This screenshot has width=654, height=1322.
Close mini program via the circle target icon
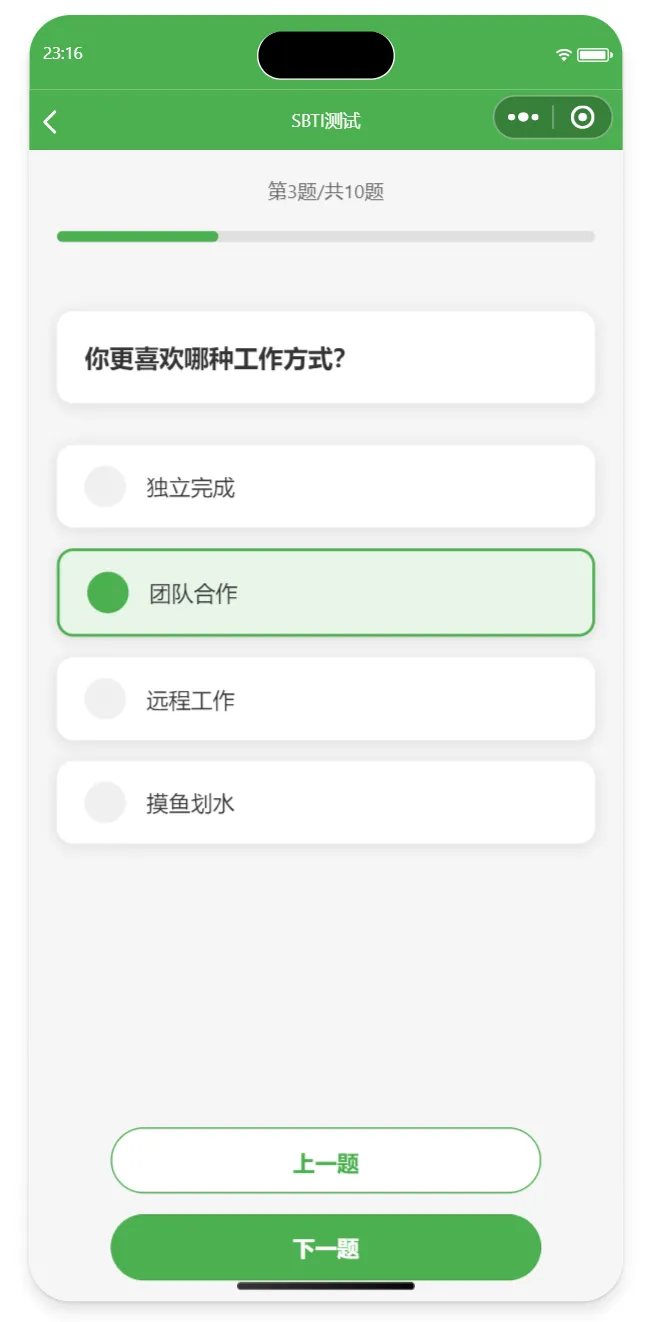point(582,117)
